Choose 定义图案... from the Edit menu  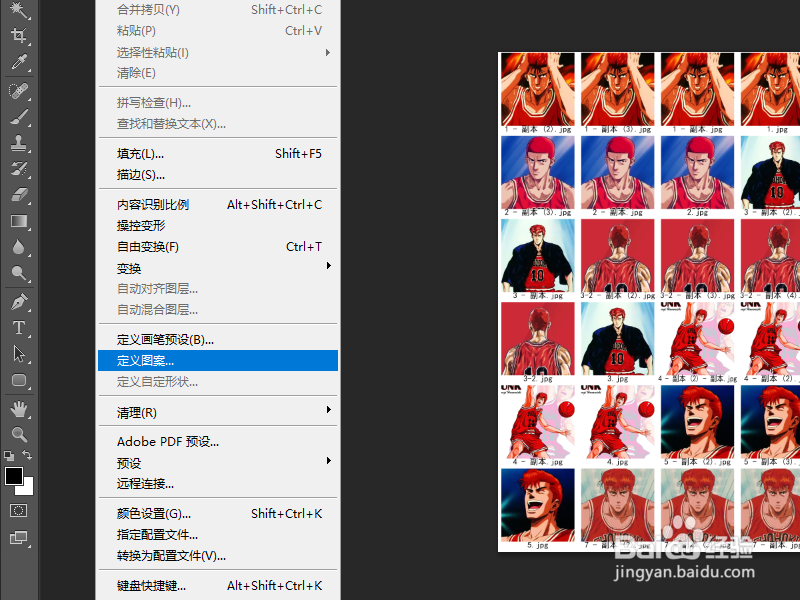click(218, 361)
